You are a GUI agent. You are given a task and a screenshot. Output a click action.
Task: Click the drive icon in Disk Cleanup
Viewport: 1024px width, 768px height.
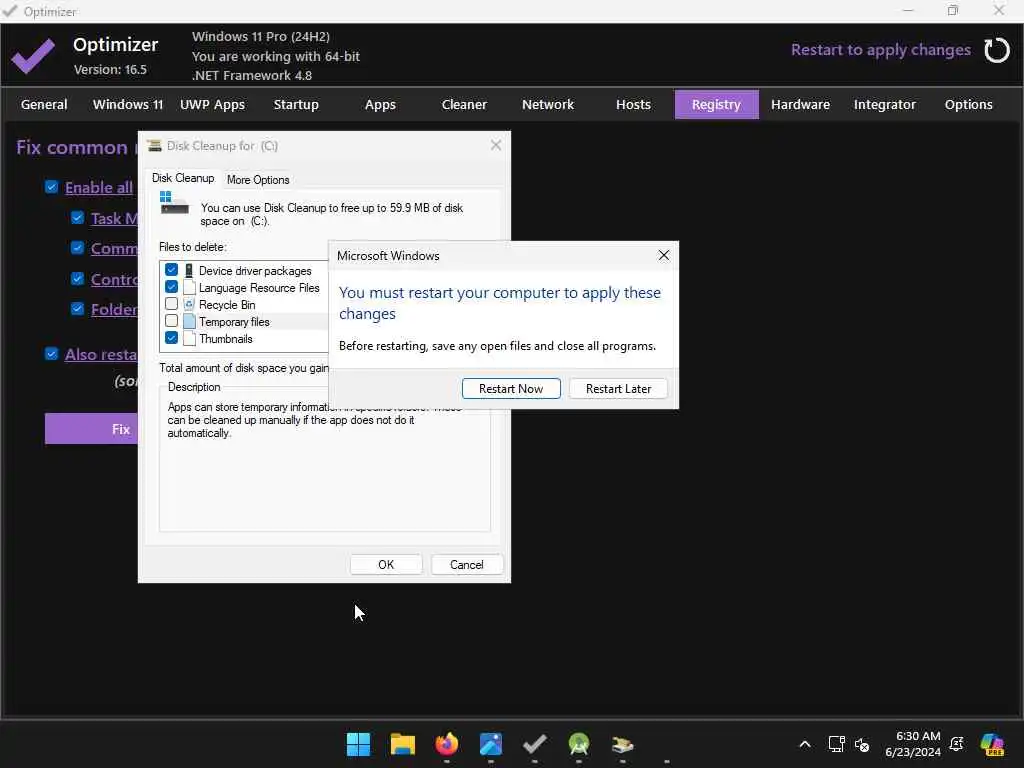coord(174,204)
